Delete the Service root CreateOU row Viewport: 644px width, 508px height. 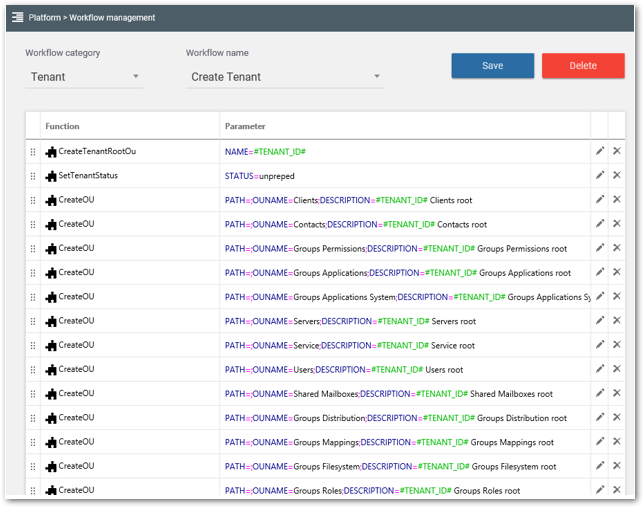coord(616,345)
